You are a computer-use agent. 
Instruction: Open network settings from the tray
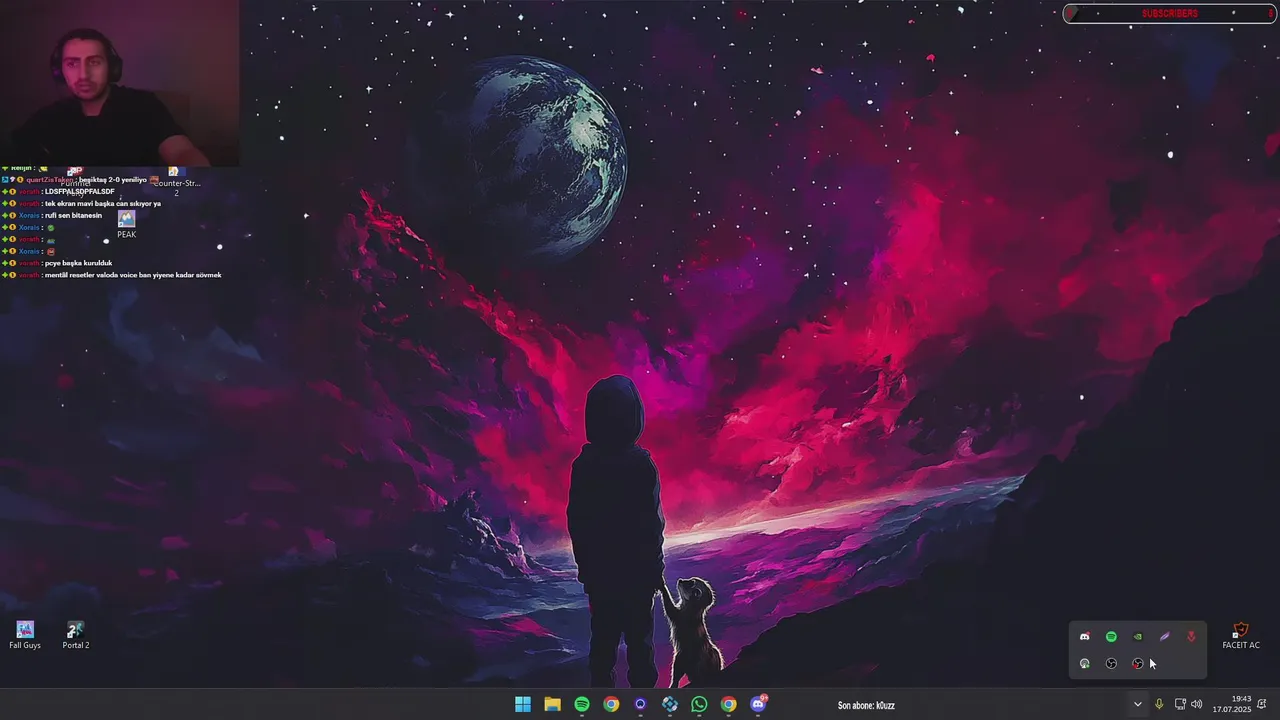click(x=1179, y=704)
